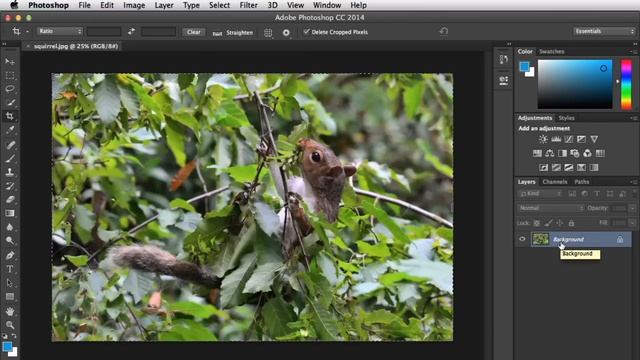Image resolution: width=640 pixels, height=360 pixels.
Task: Switch to the Paths tab
Action: coord(582,182)
